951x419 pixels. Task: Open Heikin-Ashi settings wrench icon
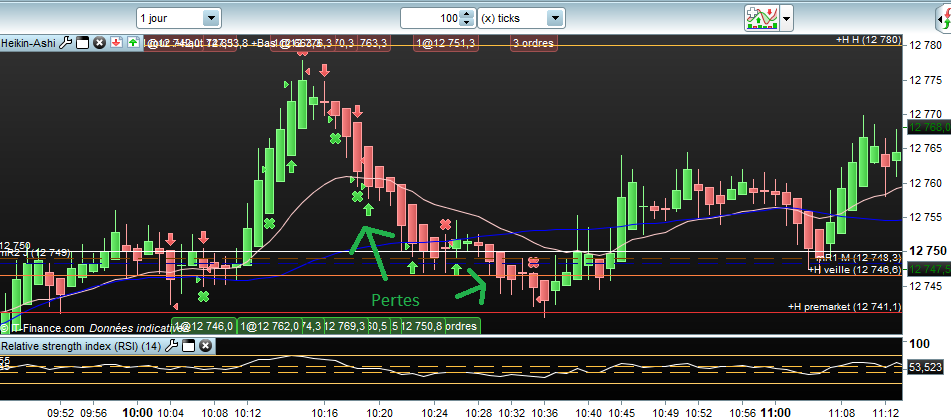(x=67, y=43)
